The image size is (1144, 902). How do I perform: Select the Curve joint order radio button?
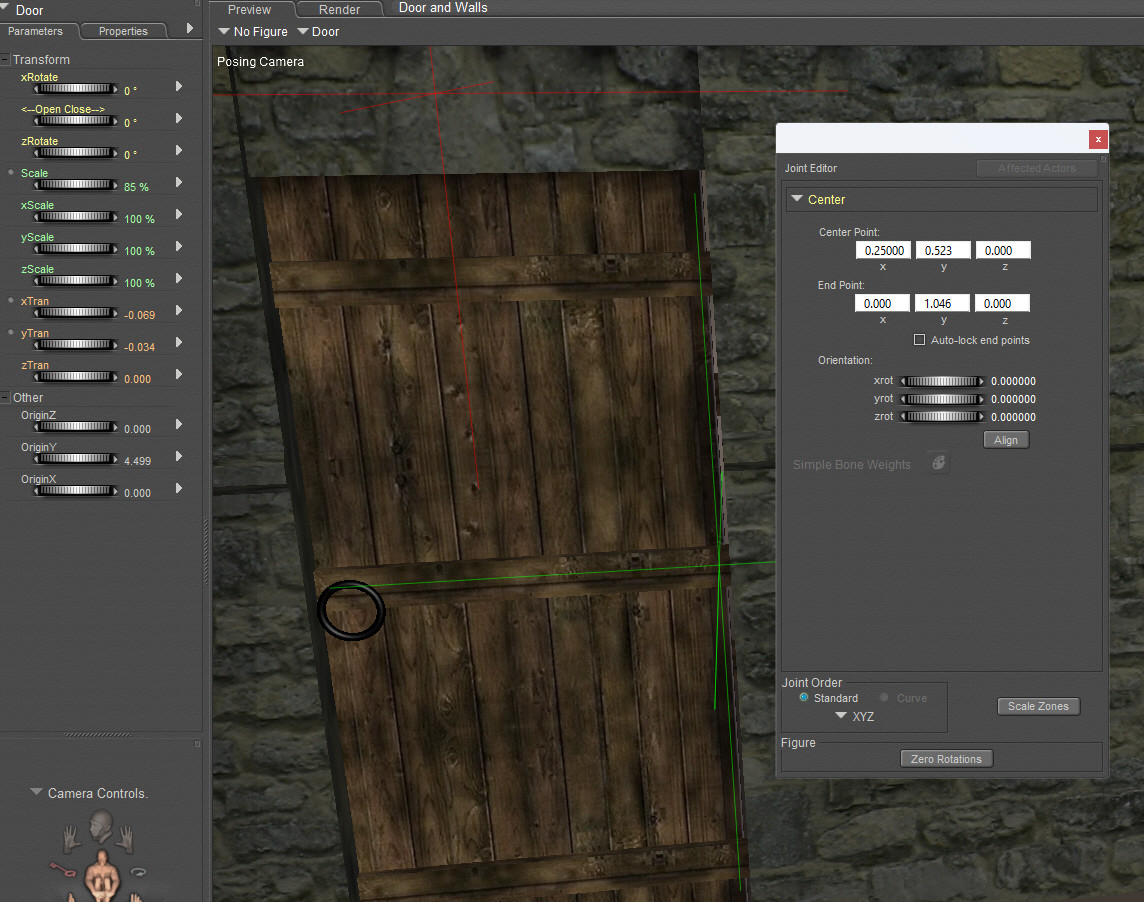click(x=884, y=698)
